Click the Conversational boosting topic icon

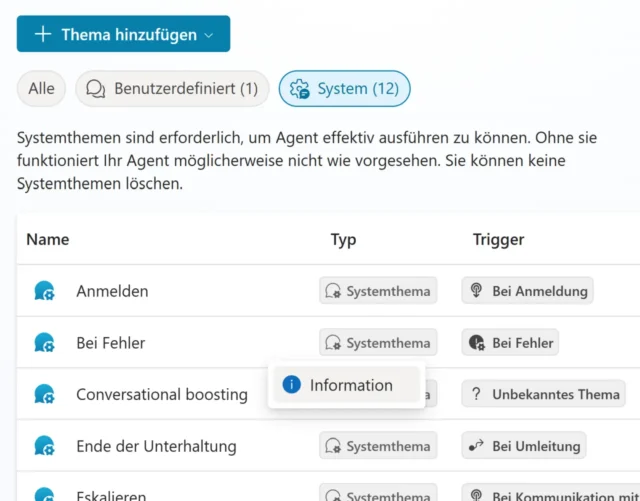(44, 394)
